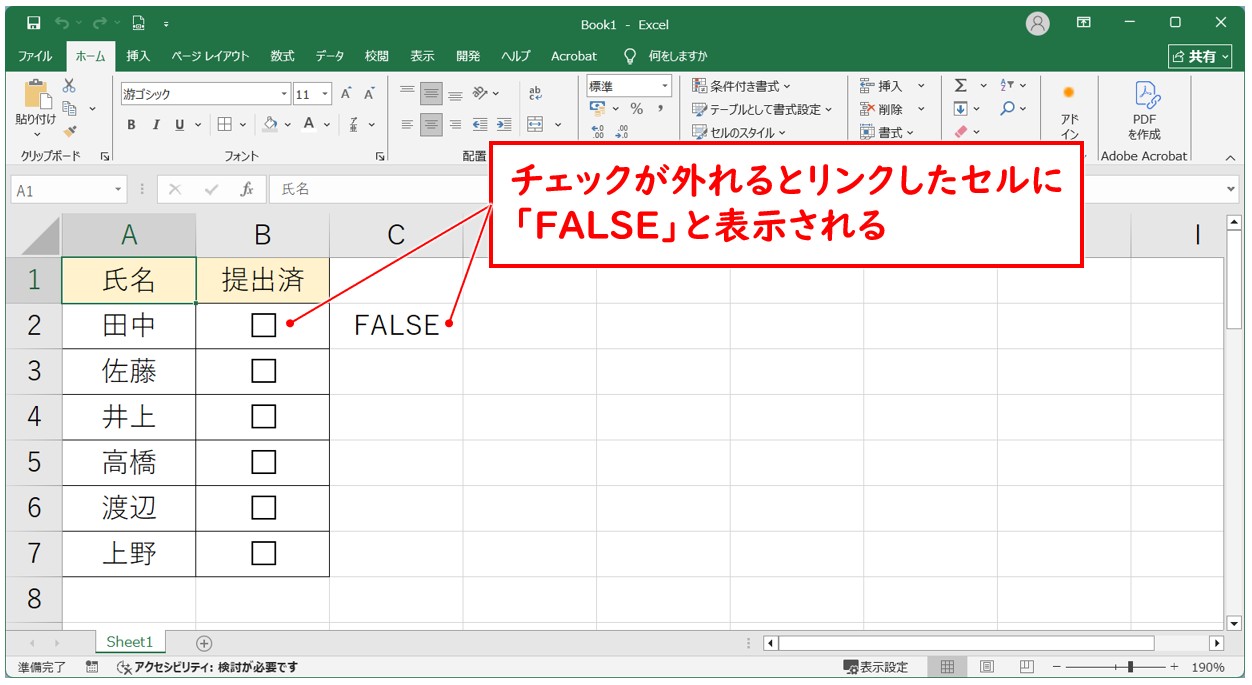Decrease font size with smaller A icon
The height and width of the screenshot is (685, 1252).
click(x=369, y=94)
